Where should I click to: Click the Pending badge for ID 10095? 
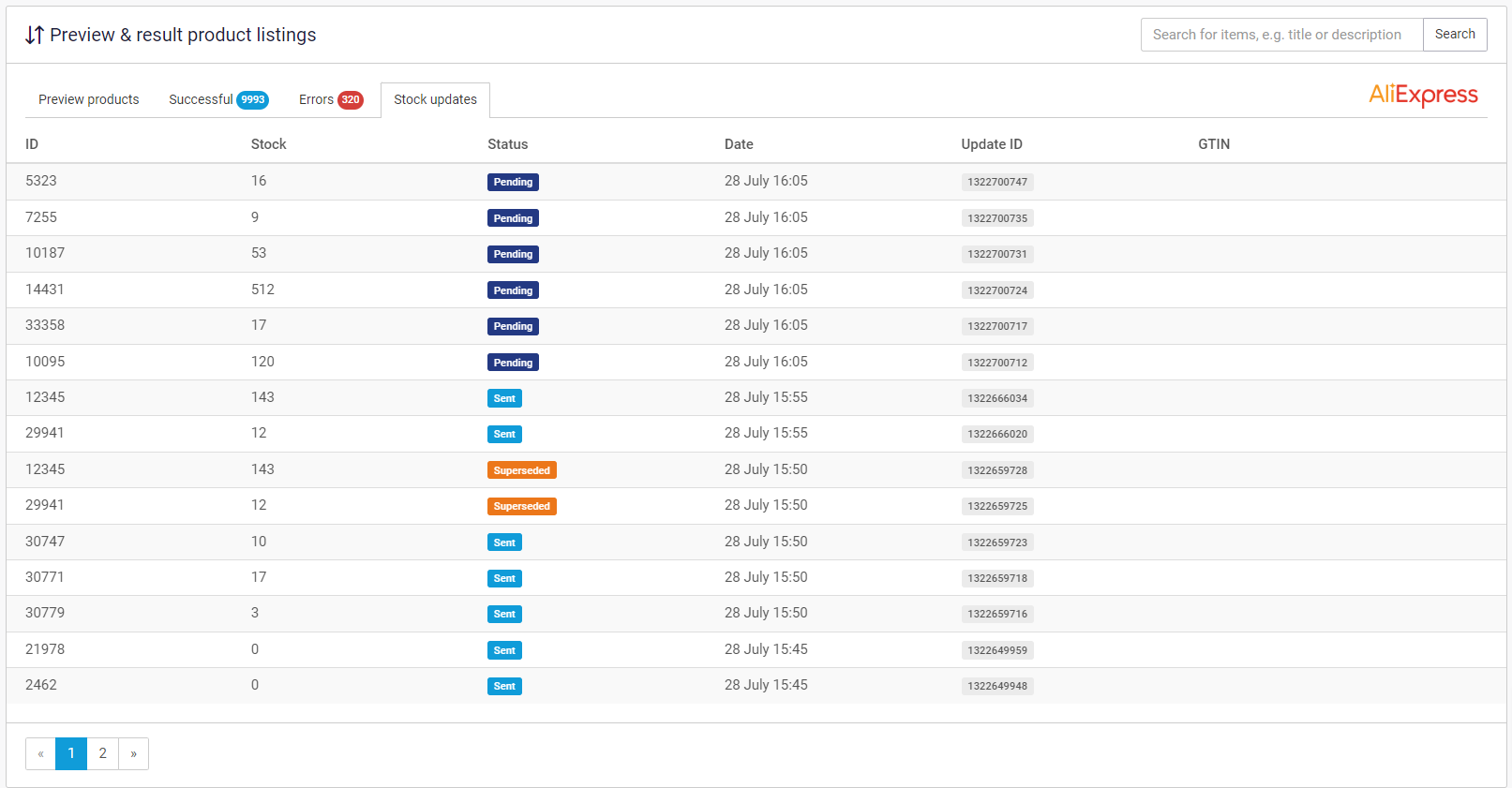point(513,363)
